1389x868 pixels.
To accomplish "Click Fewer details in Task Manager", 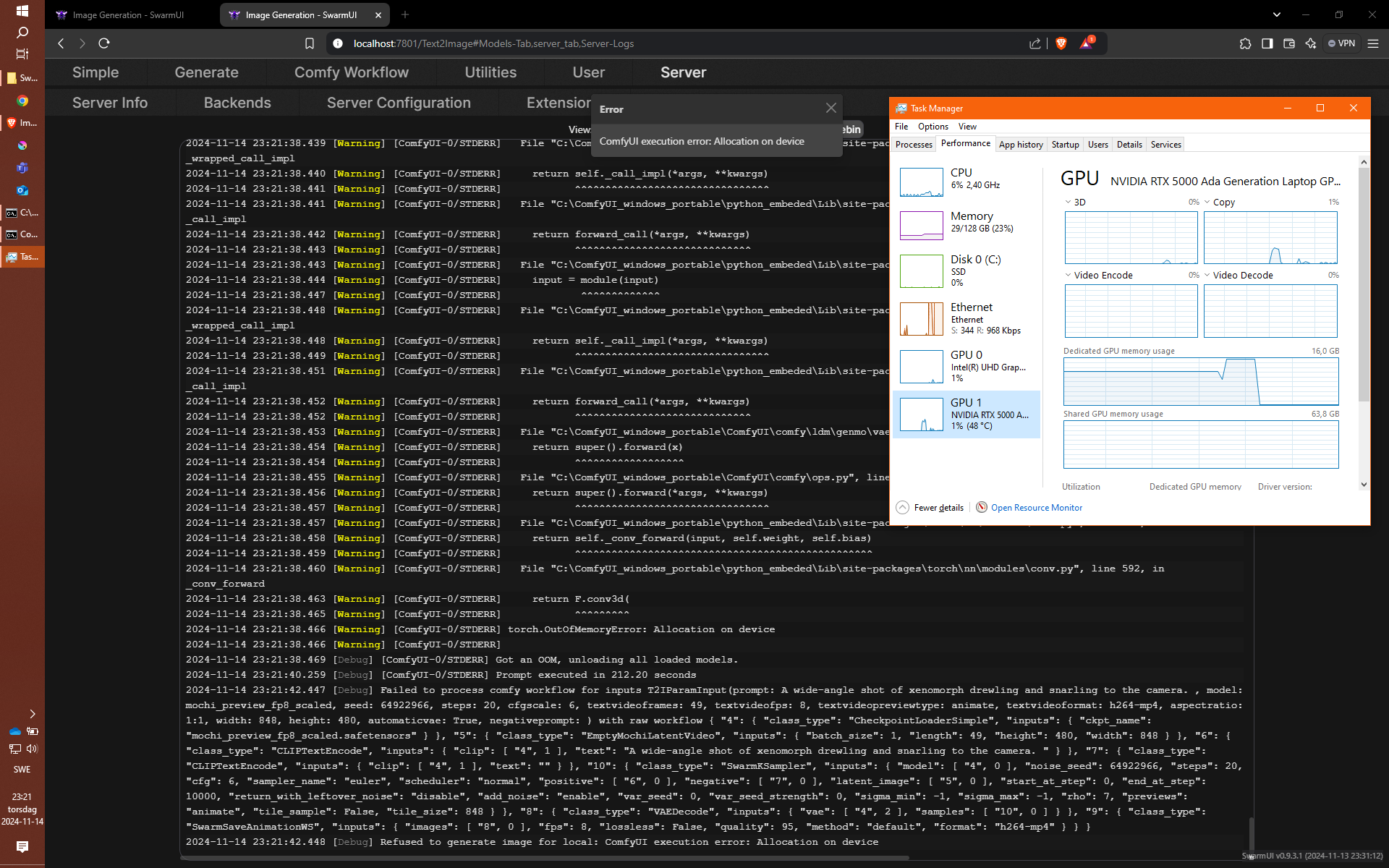I will click(938, 507).
